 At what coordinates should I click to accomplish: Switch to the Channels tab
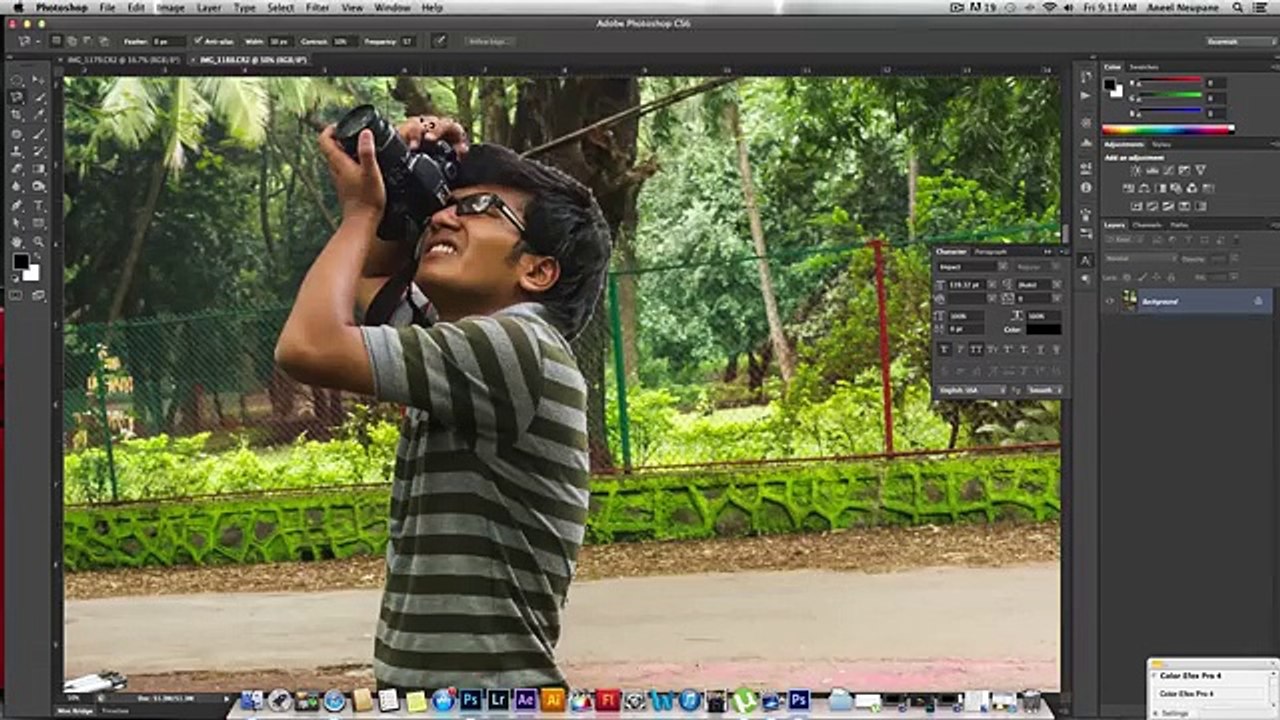(x=1147, y=225)
